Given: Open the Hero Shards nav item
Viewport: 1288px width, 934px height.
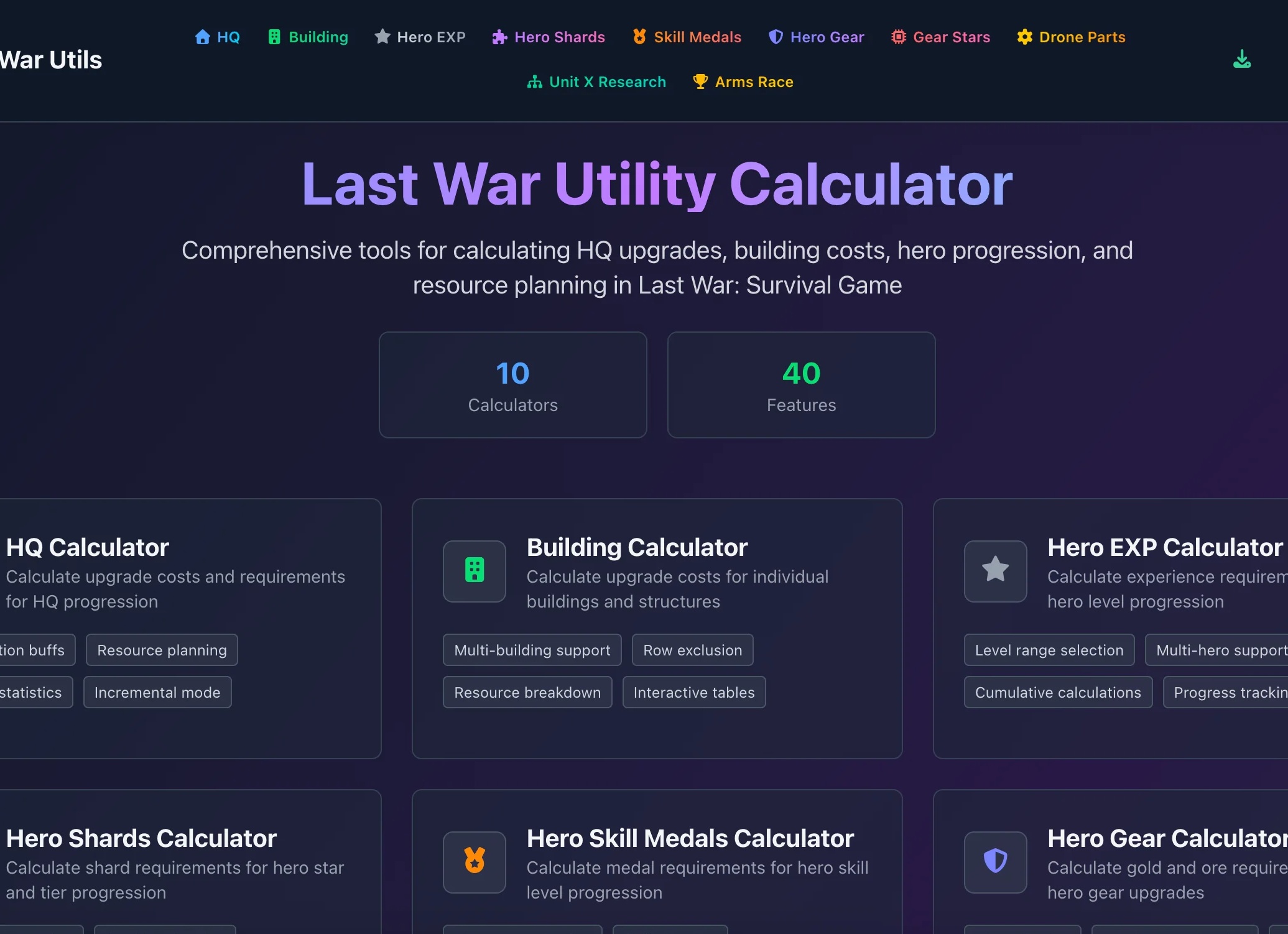Looking at the screenshot, I should (548, 37).
